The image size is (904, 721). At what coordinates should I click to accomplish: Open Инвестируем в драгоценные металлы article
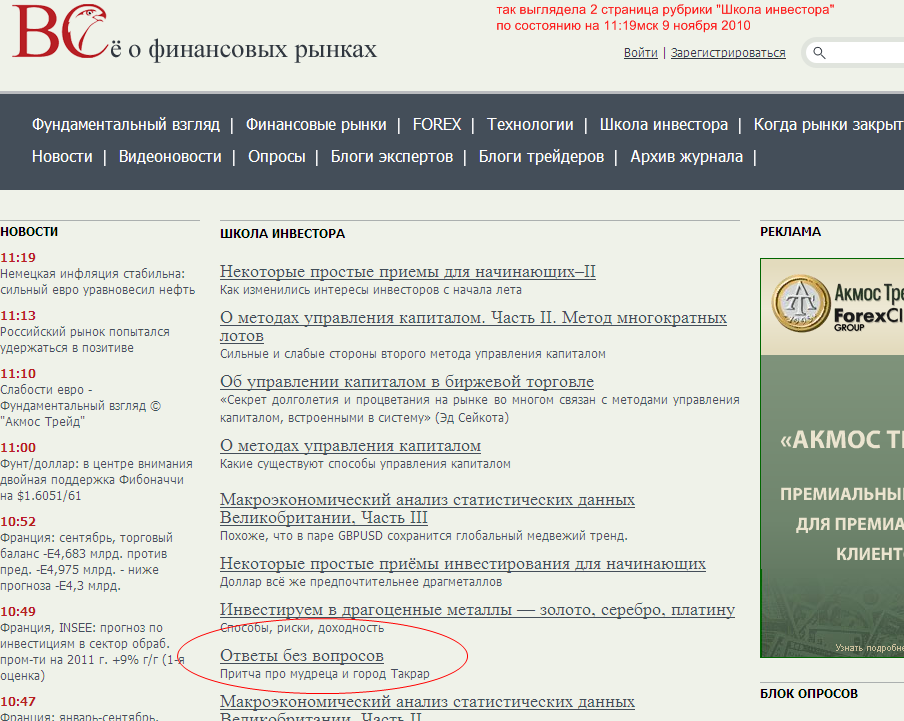point(477,610)
